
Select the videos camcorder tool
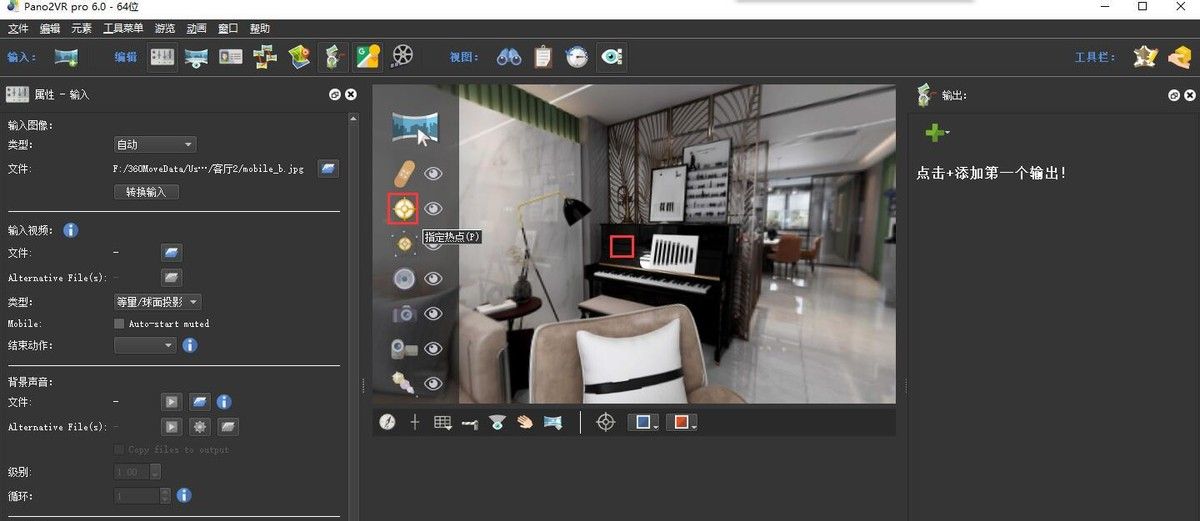pyautogui.click(x=404, y=348)
